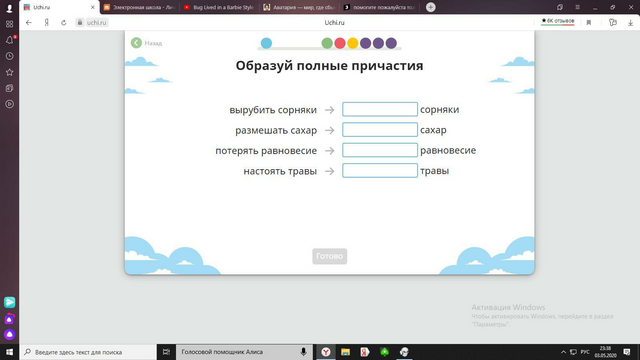Open notifications bell in browser sidebar
Screen dimensions: 640x360
(x=9, y=40)
